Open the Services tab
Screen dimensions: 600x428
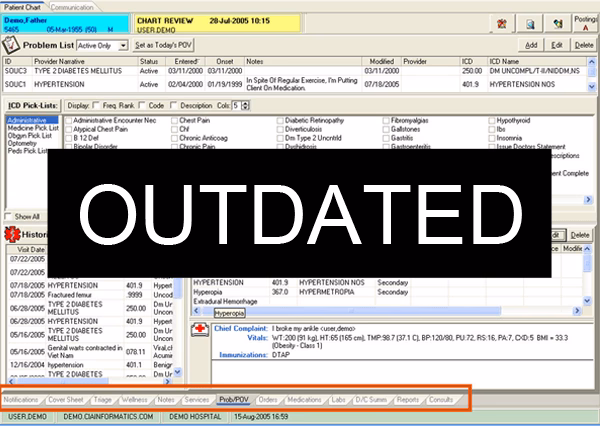tap(197, 400)
